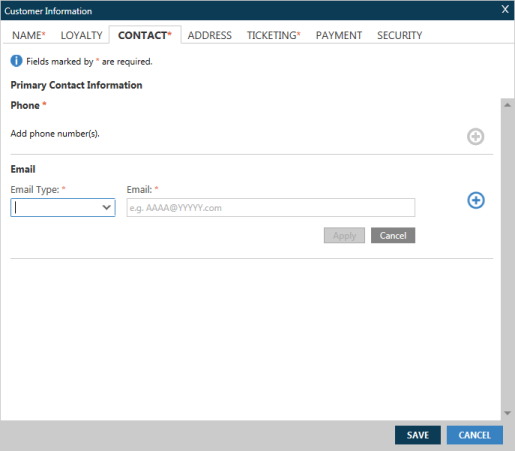Click the blue add email plus icon
The height and width of the screenshot is (451, 515).
(476, 200)
